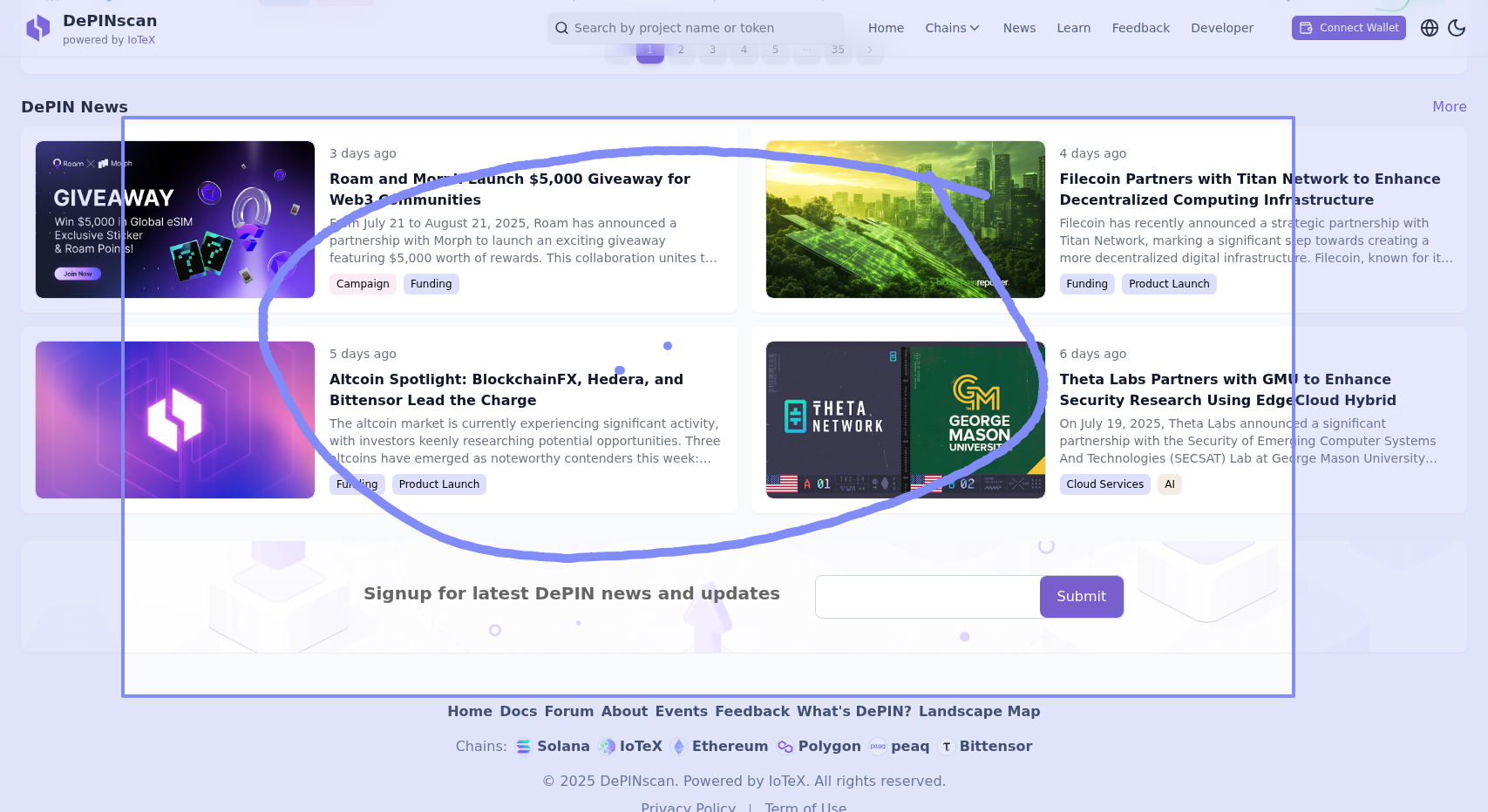Toggle dark mode moon icon

click(x=1457, y=28)
